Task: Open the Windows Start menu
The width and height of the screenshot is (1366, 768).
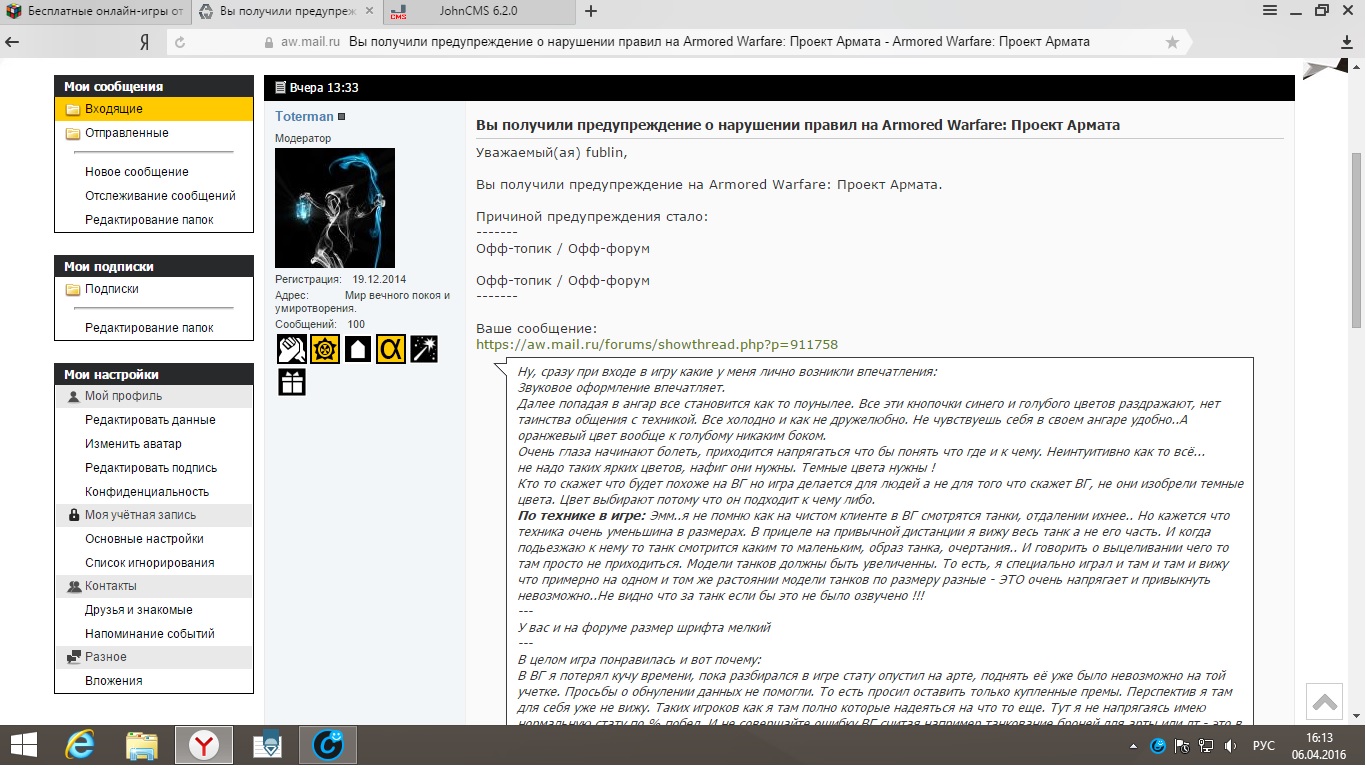Action: point(23,745)
